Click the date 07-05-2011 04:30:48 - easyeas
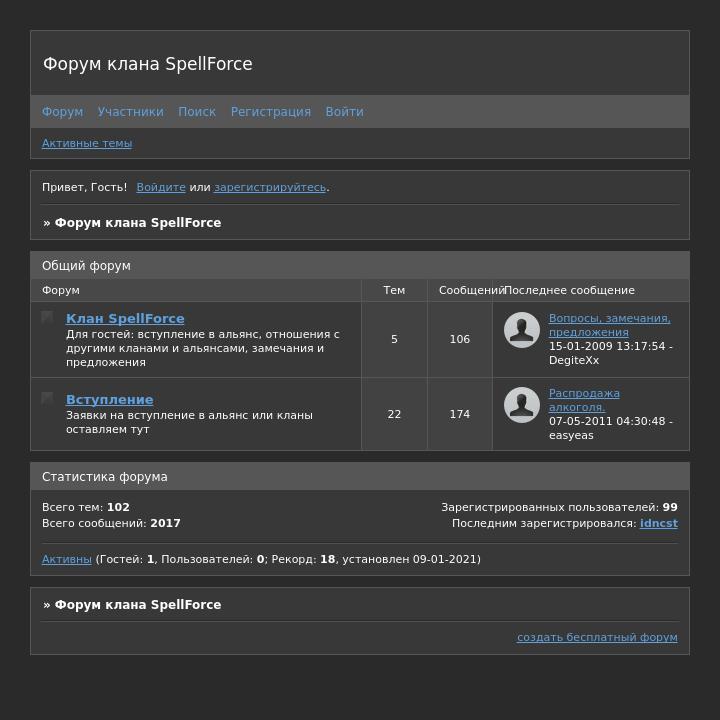This screenshot has width=720, height=720. click(611, 428)
